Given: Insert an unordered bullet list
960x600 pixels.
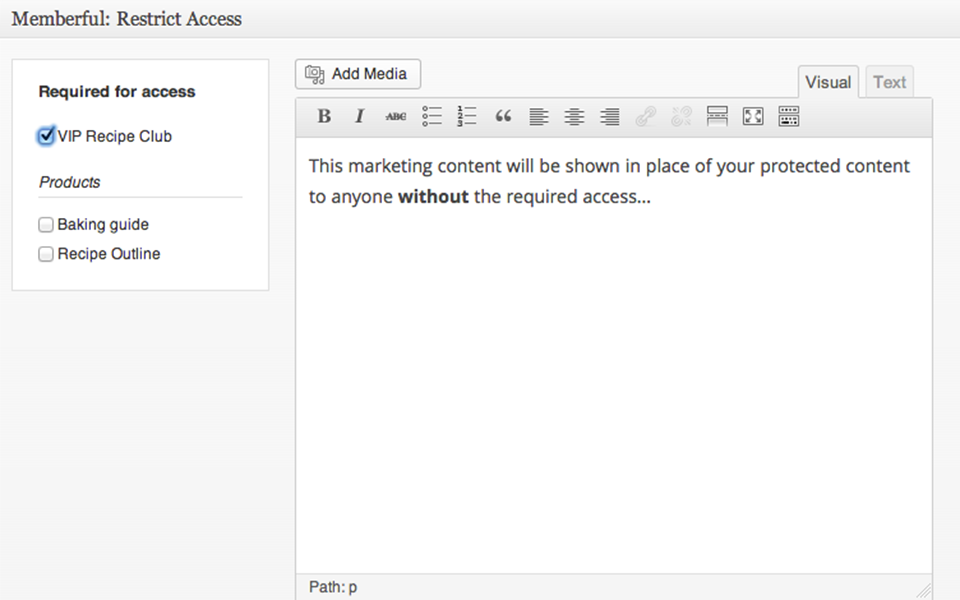Looking at the screenshot, I should pyautogui.click(x=432, y=116).
